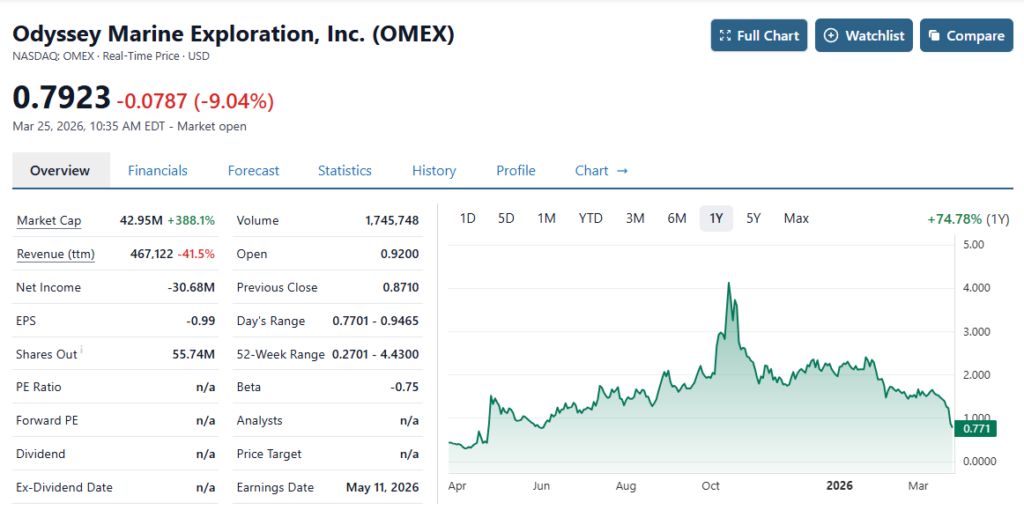
Task: Click the Watchlist plus icon
Action: [831, 36]
